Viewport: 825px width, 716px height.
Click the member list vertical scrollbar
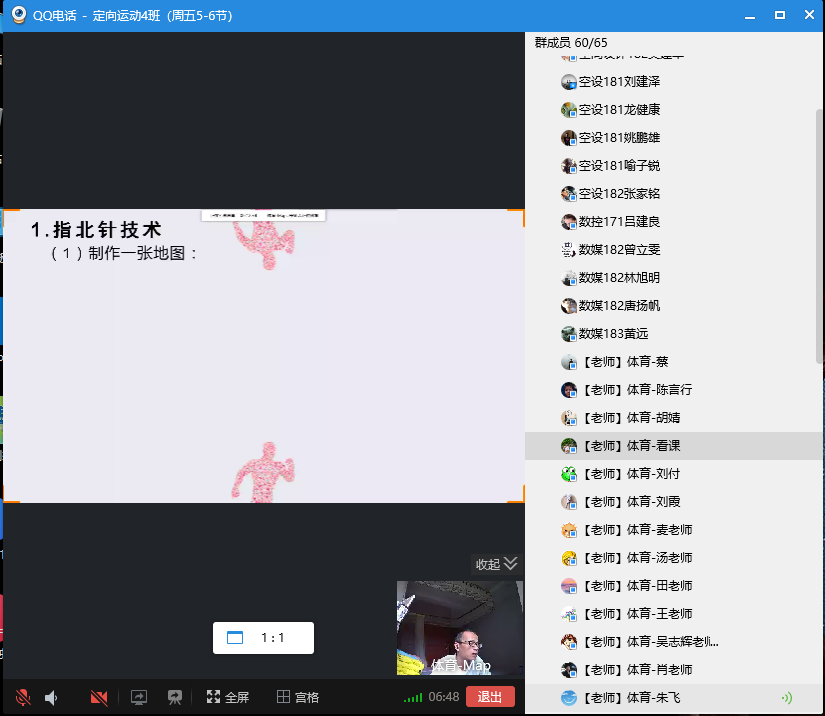pos(819,230)
